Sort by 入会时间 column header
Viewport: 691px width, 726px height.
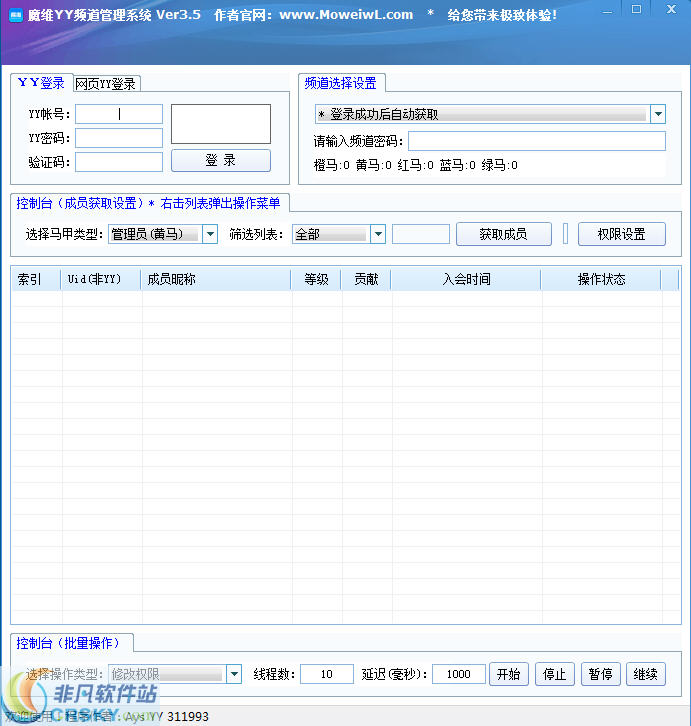466,279
